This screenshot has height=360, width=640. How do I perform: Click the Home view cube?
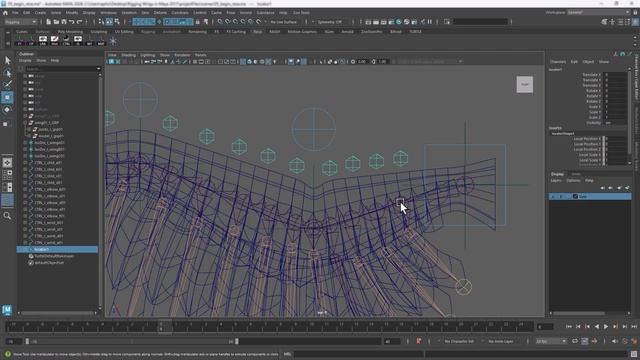coord(524,84)
